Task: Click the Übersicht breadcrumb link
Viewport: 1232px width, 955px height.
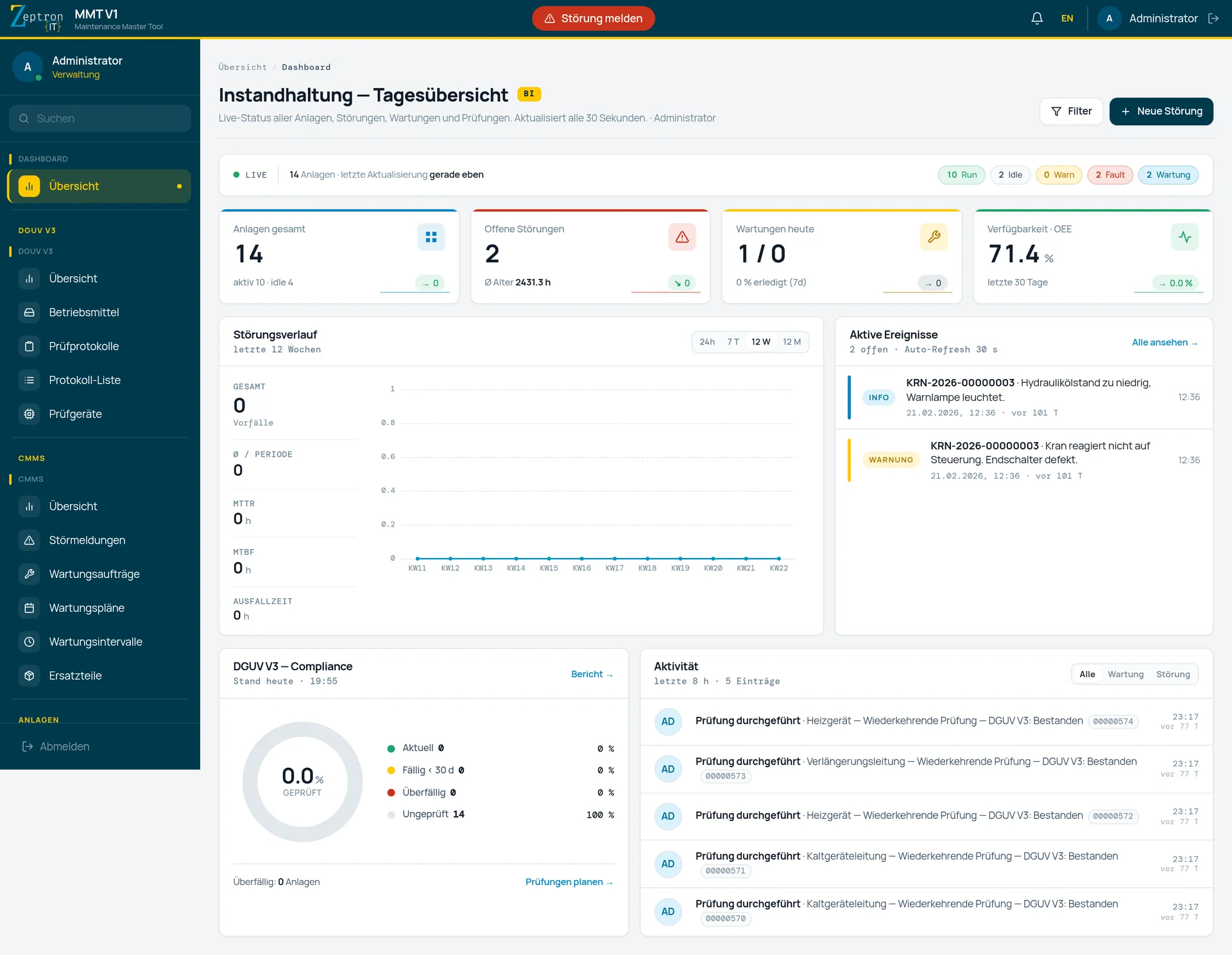Action: [243, 67]
